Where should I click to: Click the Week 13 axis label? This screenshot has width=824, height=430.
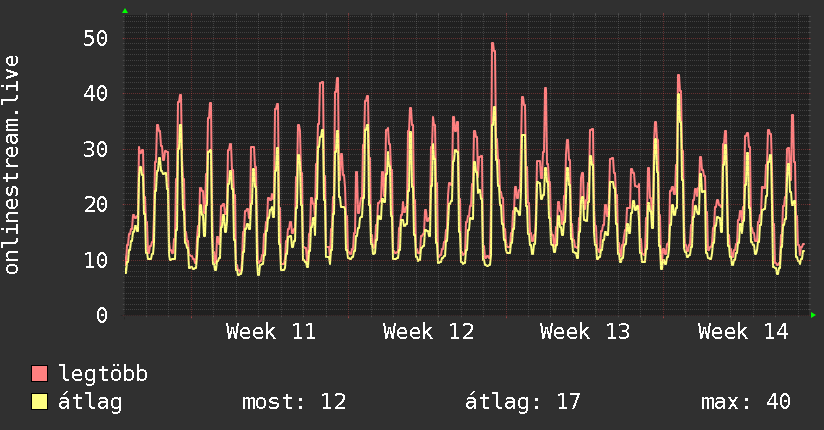pos(585,332)
